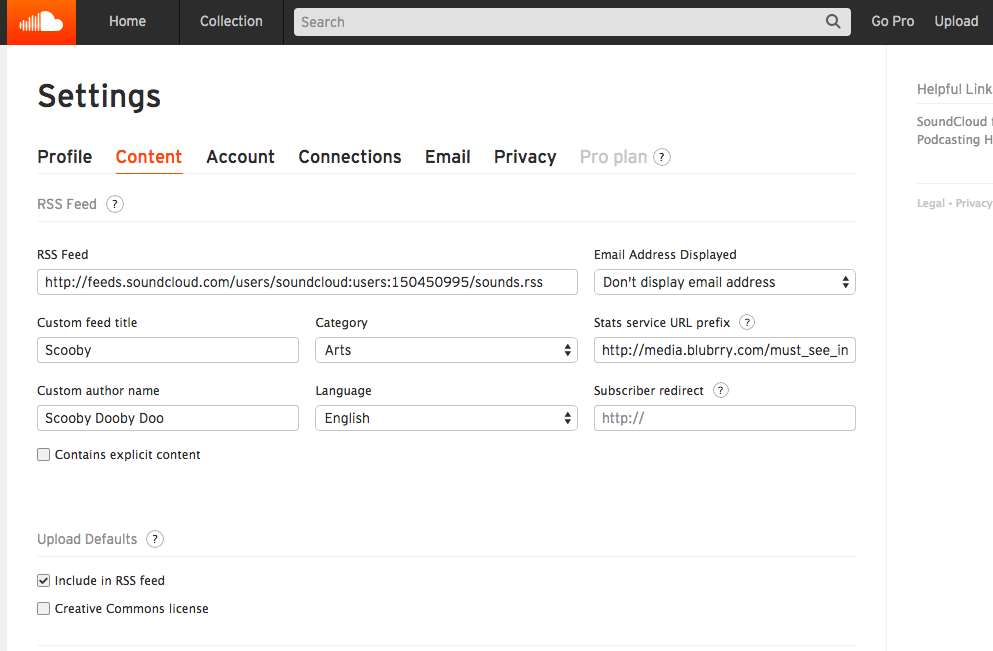Open the Language dropdown
The image size is (993, 651).
click(446, 418)
